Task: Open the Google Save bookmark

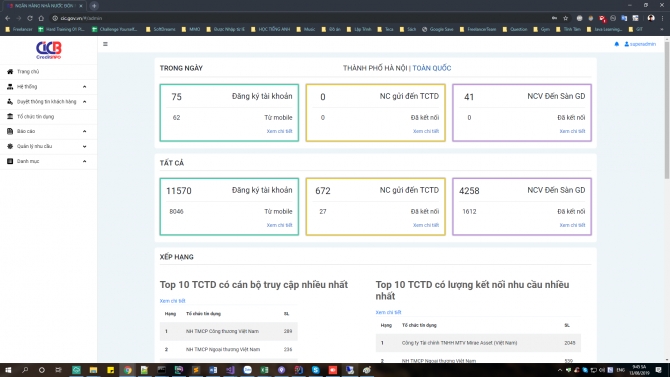Action: coord(437,29)
